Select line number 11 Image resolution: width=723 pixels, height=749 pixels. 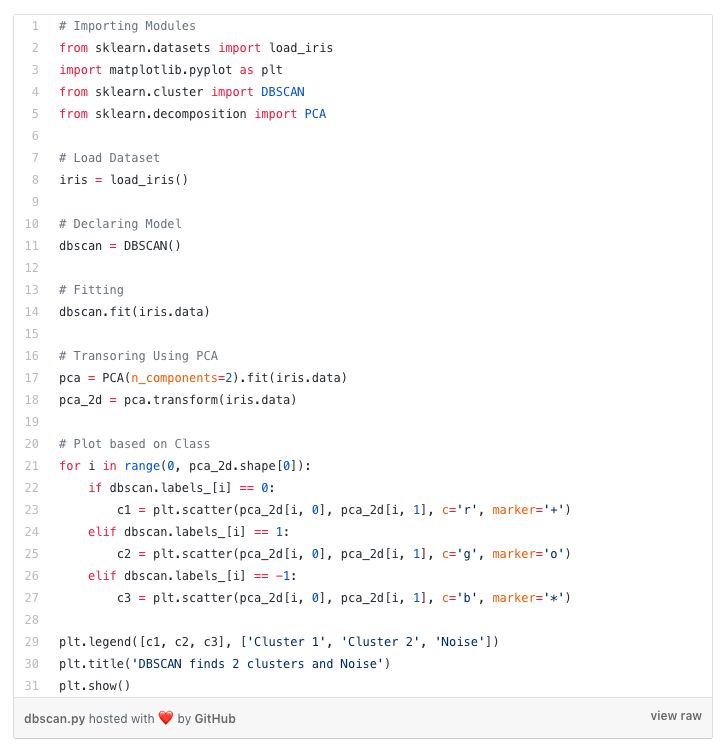tap(33, 246)
